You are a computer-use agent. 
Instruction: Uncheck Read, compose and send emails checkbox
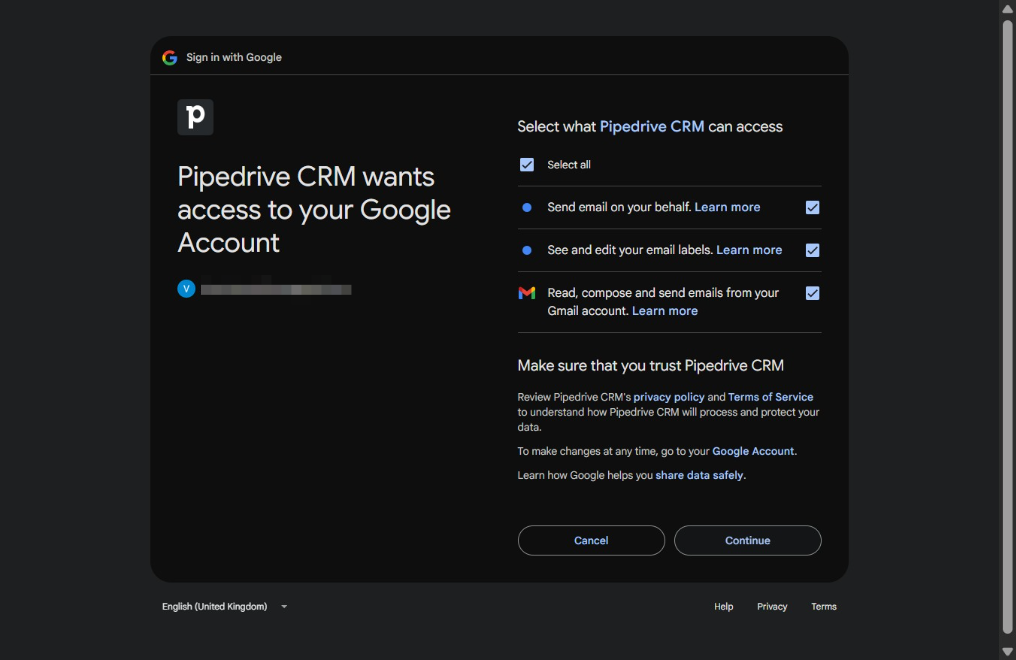pyautogui.click(x=812, y=293)
